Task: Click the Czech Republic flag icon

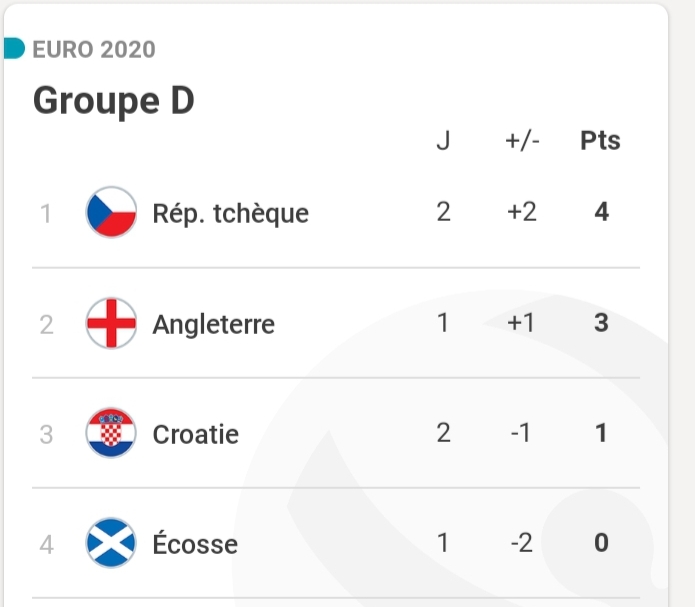Action: [x=111, y=213]
